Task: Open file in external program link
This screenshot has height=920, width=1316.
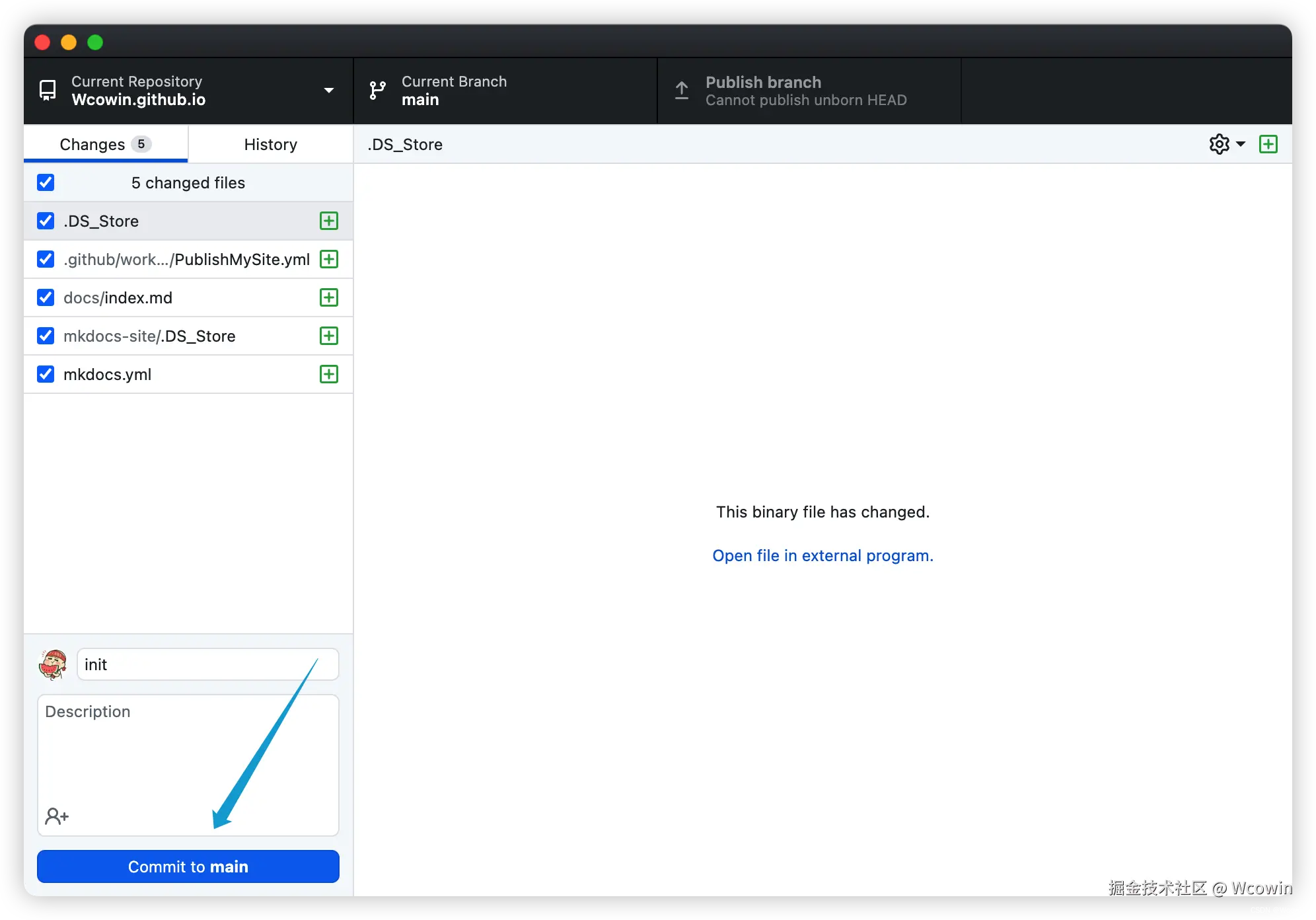Action: [822, 556]
